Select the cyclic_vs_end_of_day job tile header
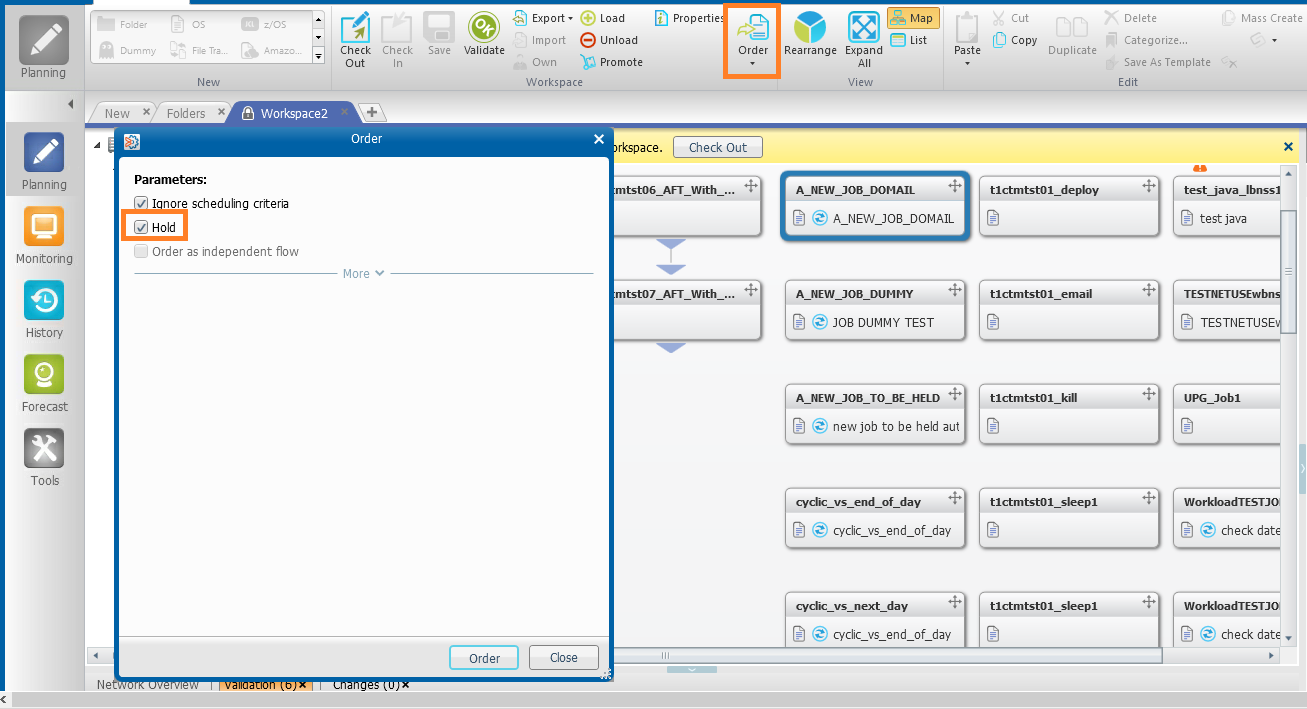The image size is (1307, 709). (x=874, y=501)
